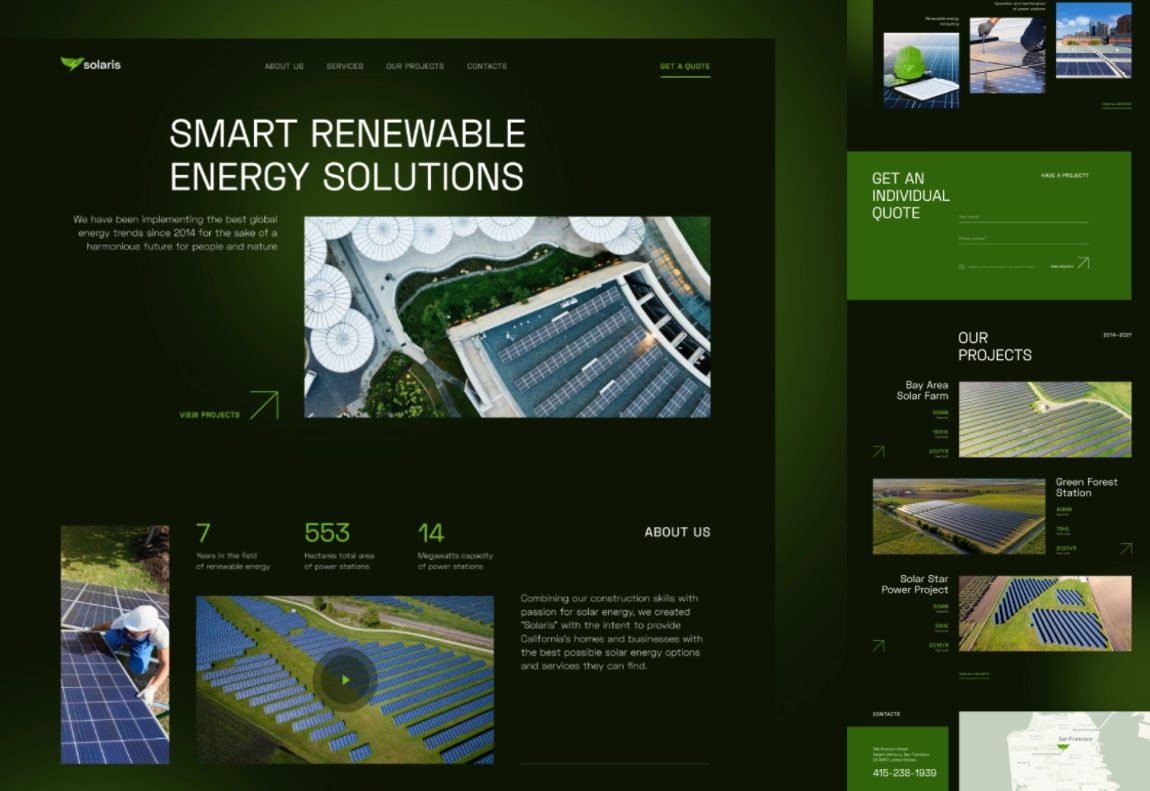The width and height of the screenshot is (1150, 791).
Task: Click the San Francisco map marker
Action: click(x=1063, y=747)
